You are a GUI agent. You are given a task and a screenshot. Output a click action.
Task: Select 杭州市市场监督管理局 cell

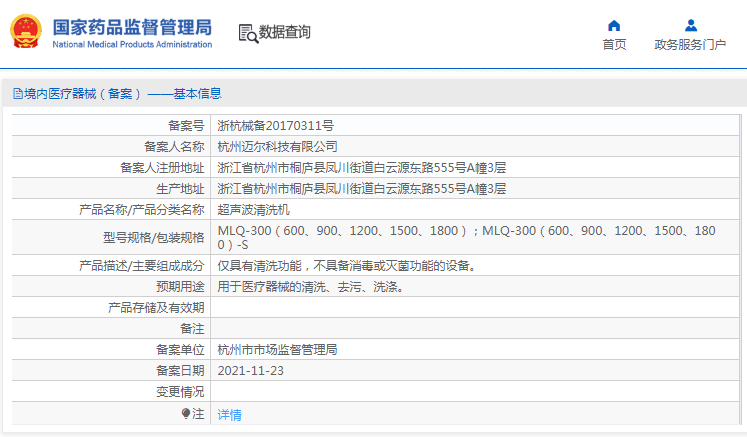(277, 350)
